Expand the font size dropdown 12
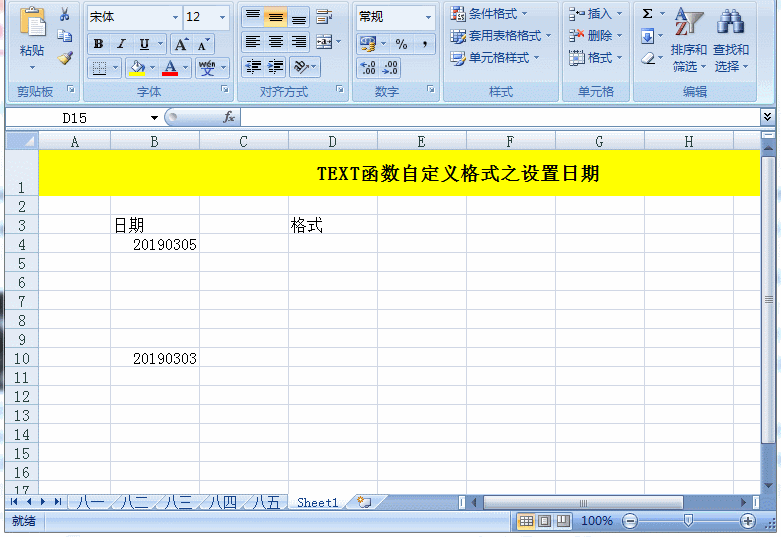Screen dimensions: 781x537 click(x=222, y=17)
